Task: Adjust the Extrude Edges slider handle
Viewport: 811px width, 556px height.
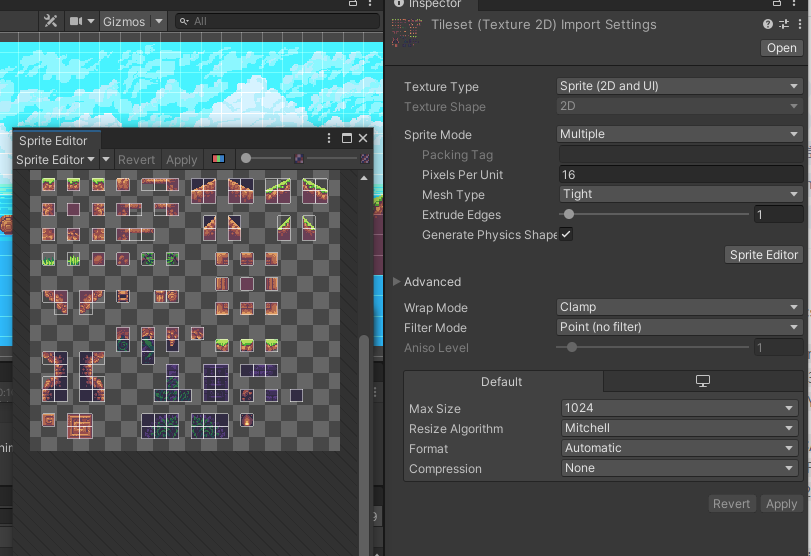Action: [569, 214]
